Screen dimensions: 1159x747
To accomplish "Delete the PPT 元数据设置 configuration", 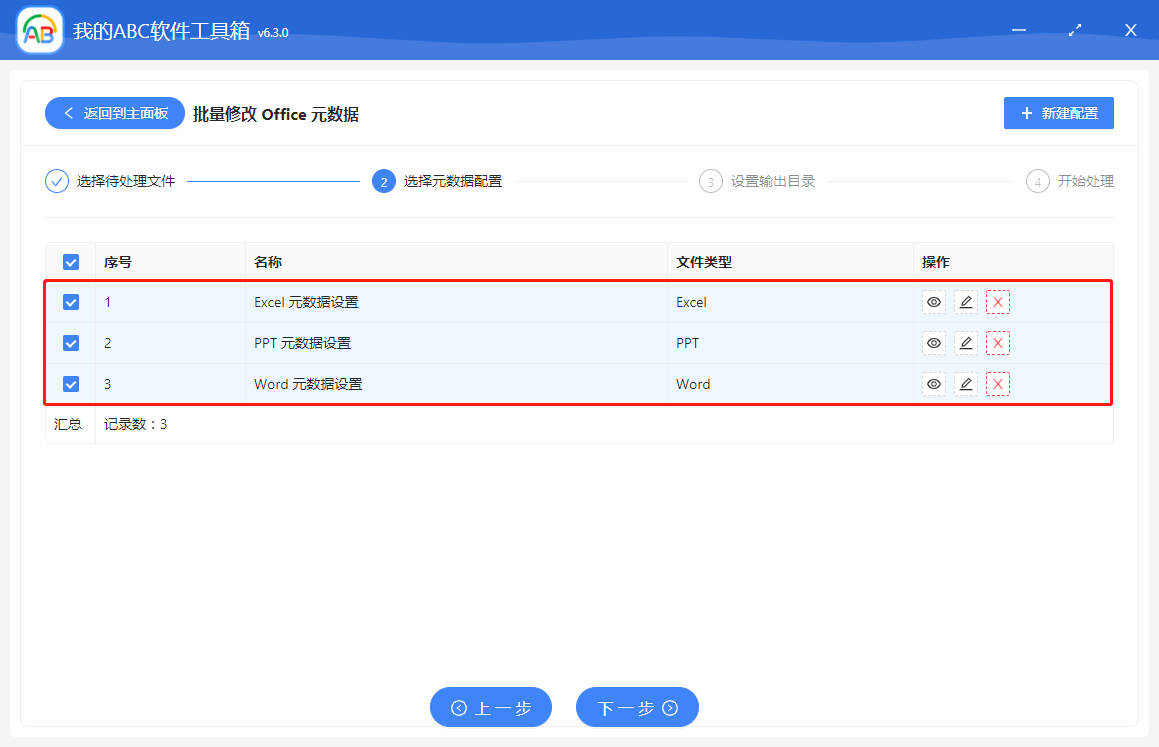I will [998, 342].
